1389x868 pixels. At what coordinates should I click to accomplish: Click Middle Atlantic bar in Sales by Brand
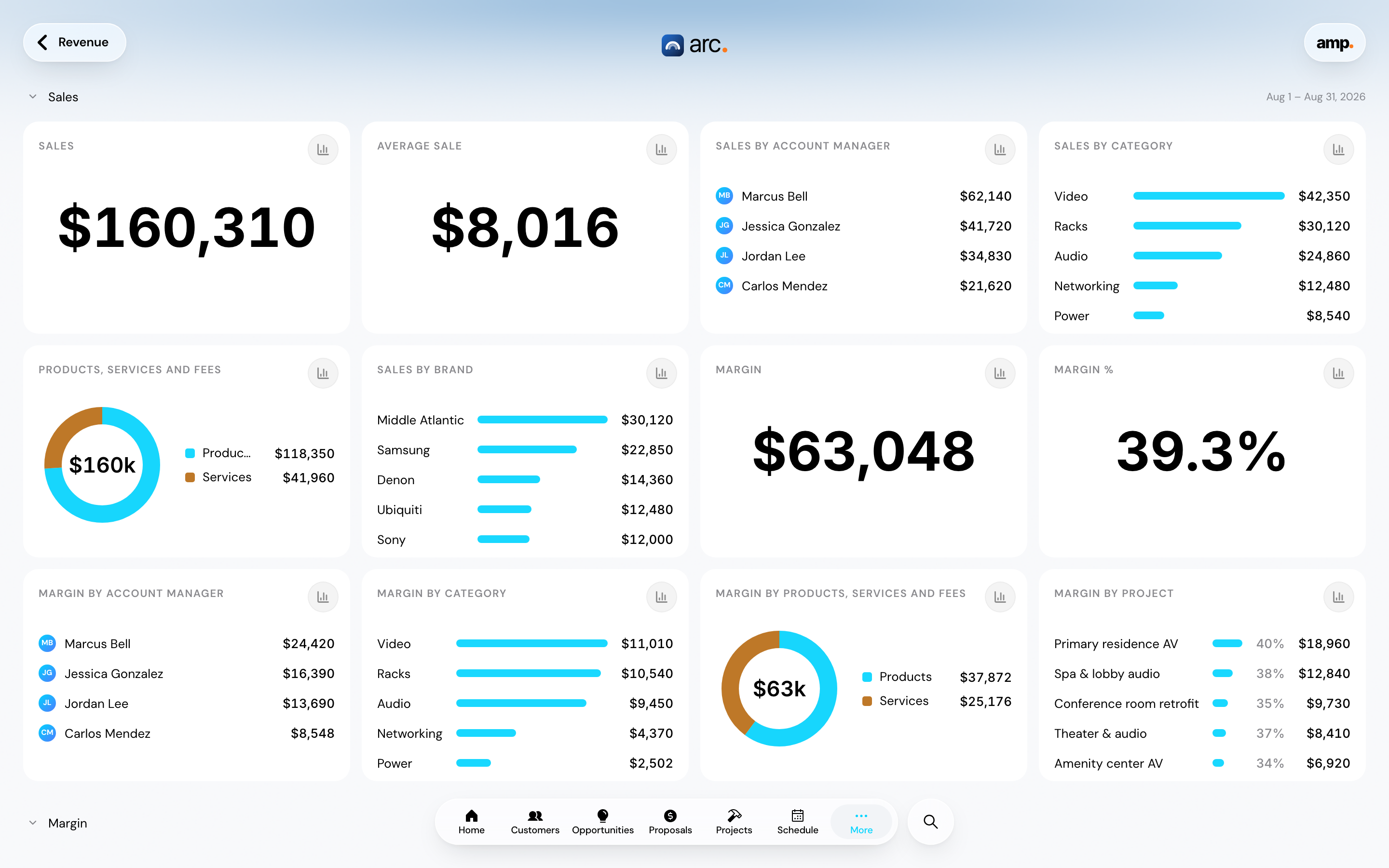tap(542, 420)
